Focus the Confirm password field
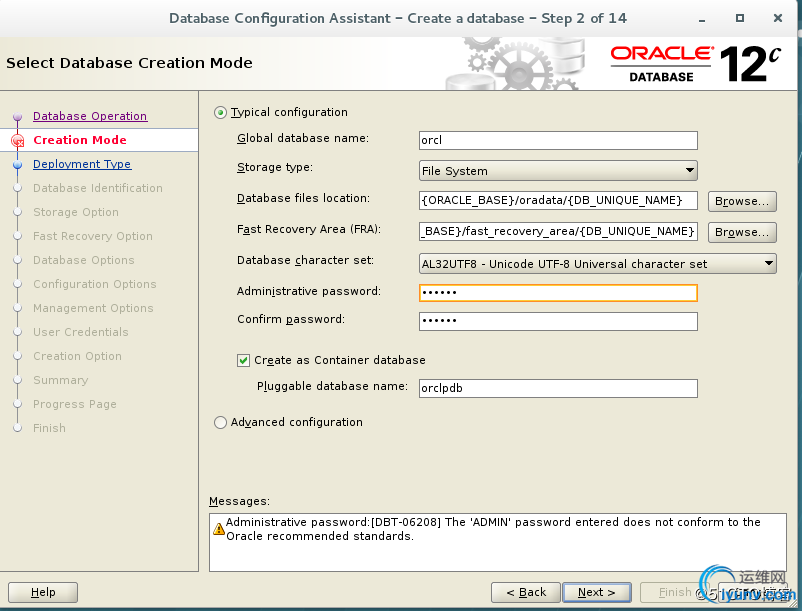 coord(558,321)
